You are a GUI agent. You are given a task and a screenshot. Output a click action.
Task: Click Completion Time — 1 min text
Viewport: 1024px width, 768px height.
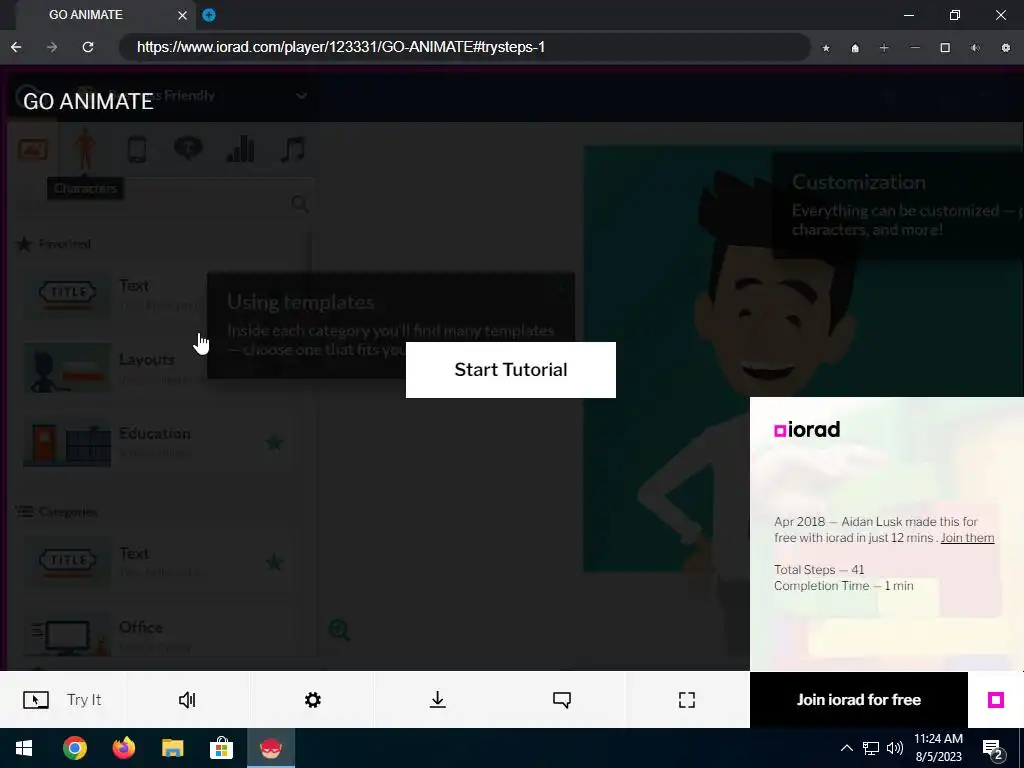tap(844, 586)
